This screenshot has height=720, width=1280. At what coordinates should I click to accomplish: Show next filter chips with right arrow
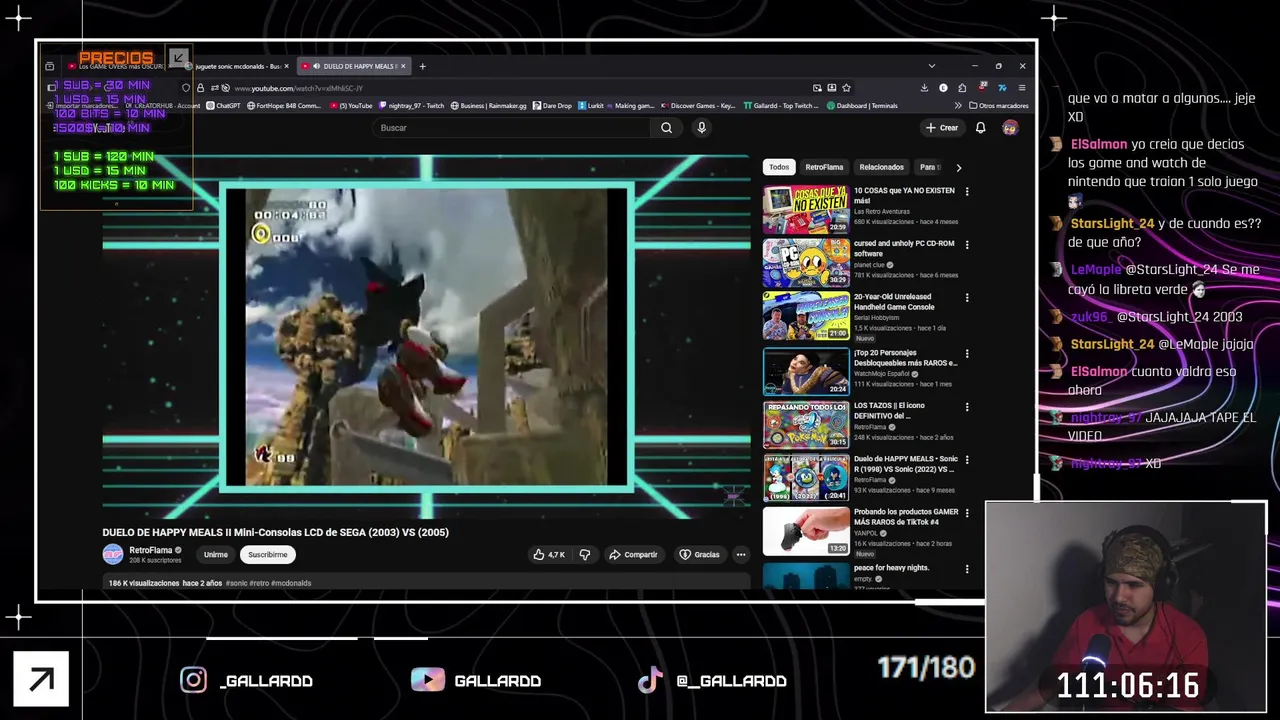(x=958, y=167)
